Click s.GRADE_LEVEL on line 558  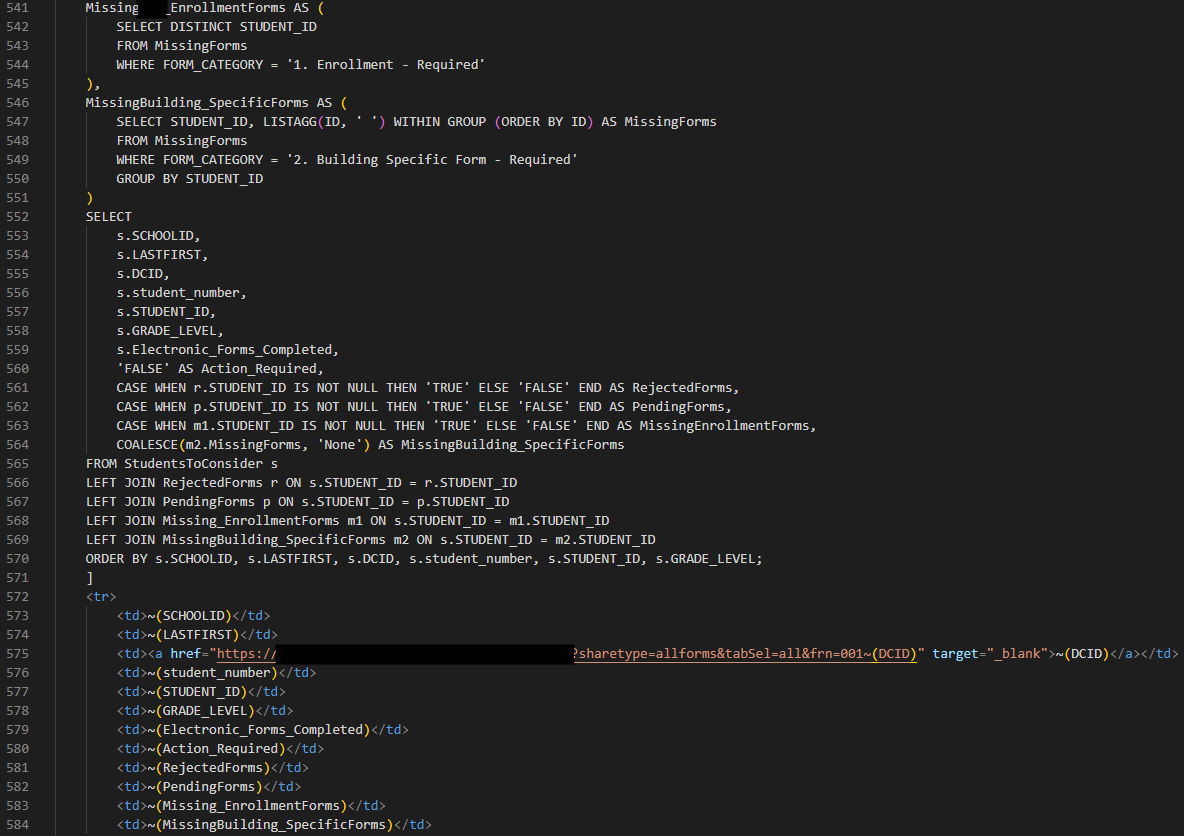169,330
